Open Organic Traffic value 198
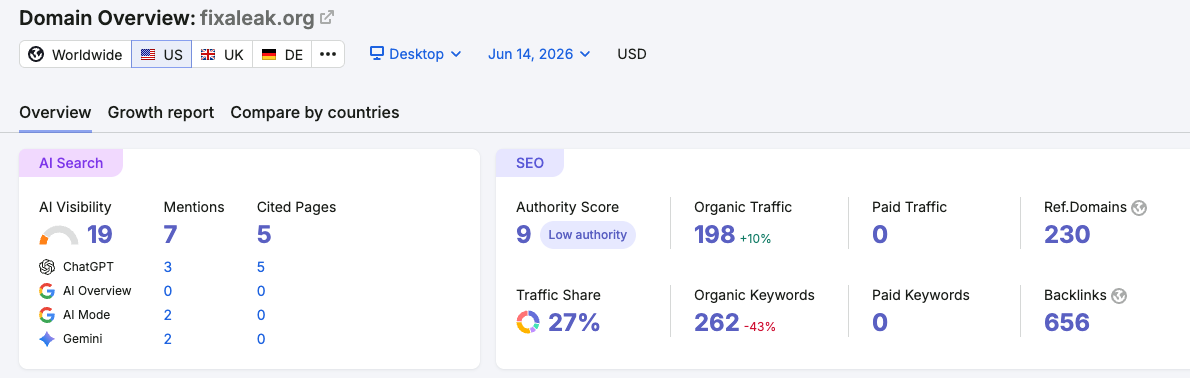The height and width of the screenshot is (378, 1190). (715, 235)
